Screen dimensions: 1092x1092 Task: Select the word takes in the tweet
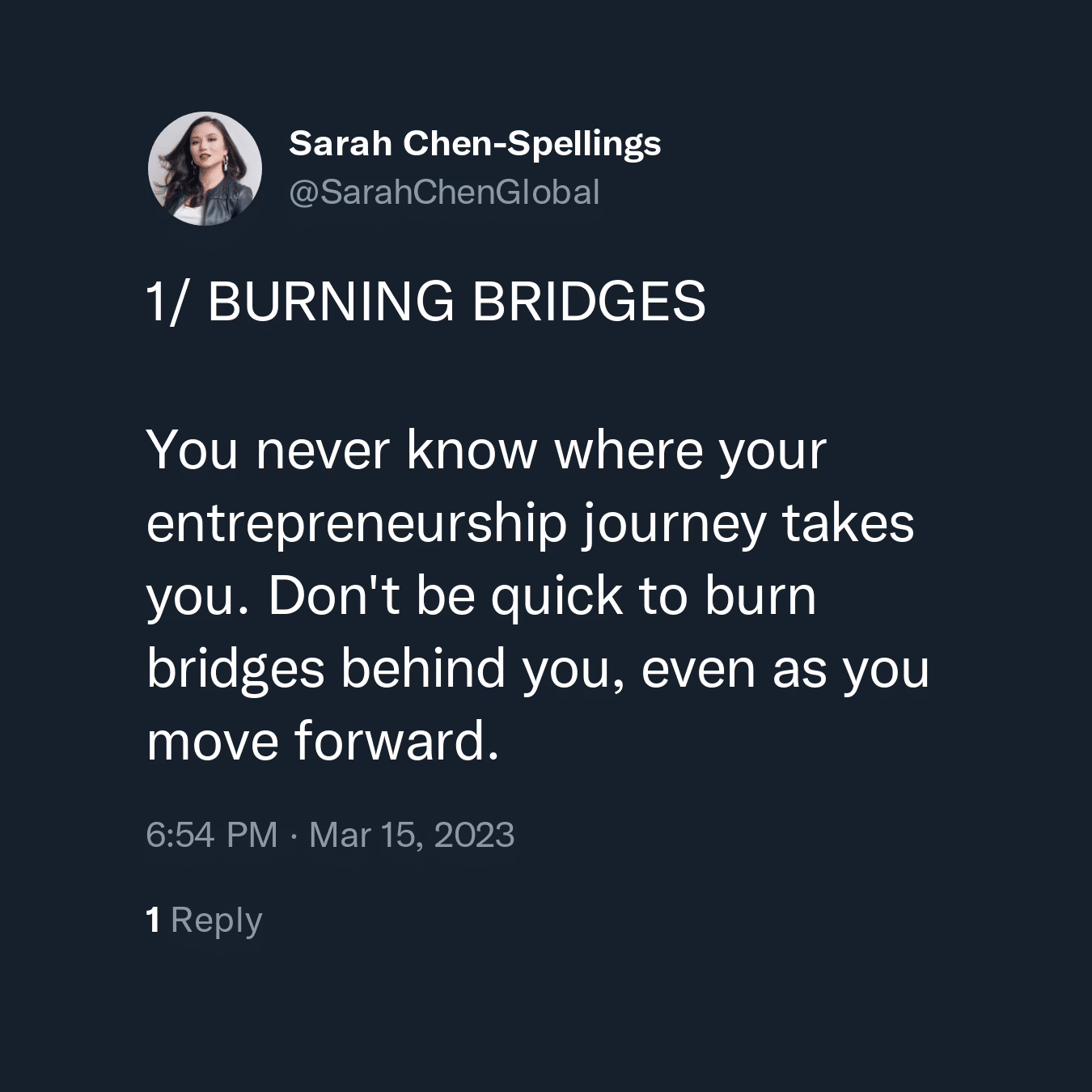pos(847,523)
